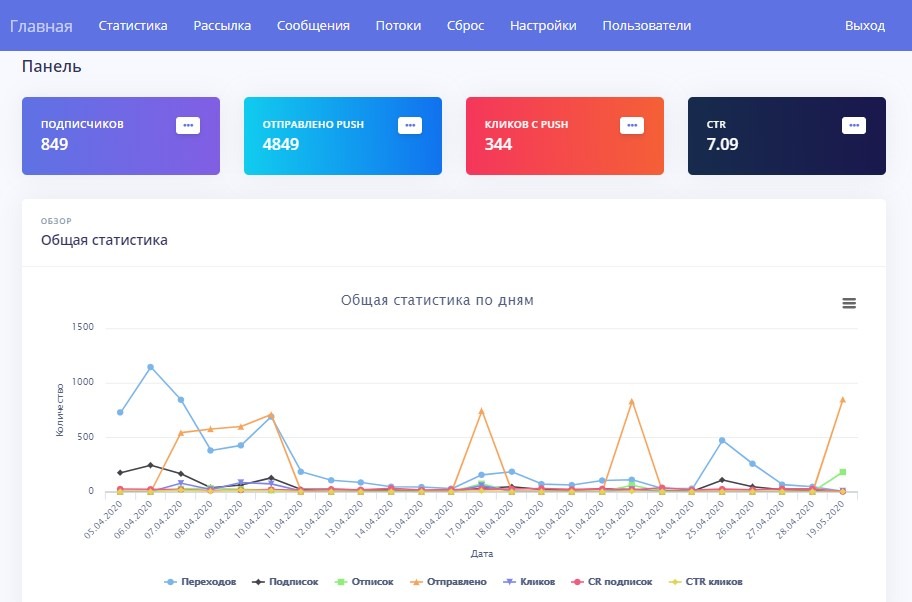Viewport: 912px width, 602px height.
Task: Hide the Отписок series in the legend
Action: coord(365,582)
